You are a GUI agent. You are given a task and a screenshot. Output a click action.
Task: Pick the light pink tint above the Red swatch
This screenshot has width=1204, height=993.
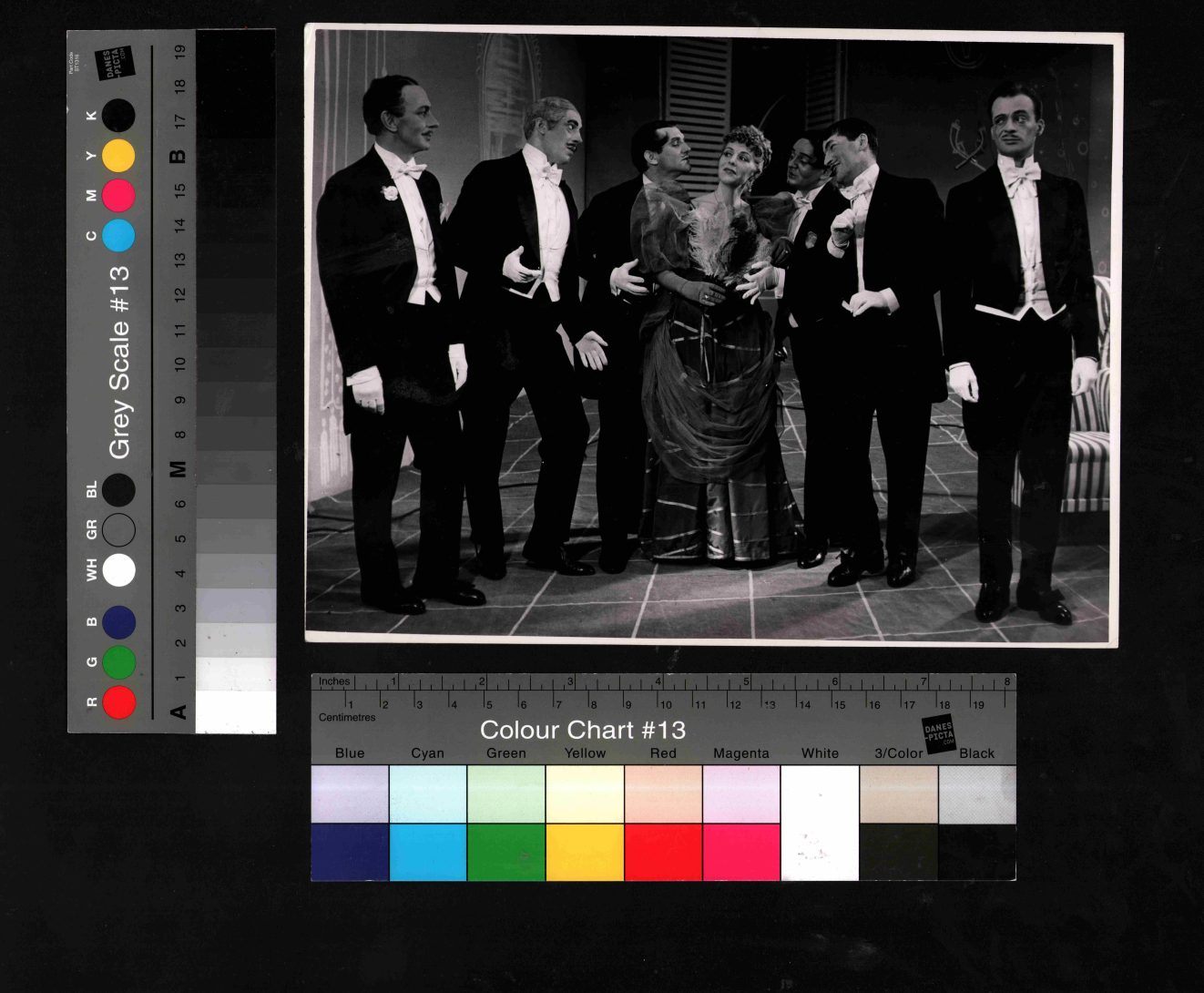pos(663,794)
